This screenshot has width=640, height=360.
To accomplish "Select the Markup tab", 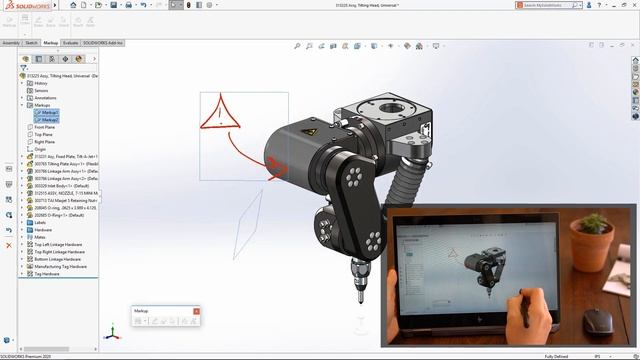I will 51,43.
